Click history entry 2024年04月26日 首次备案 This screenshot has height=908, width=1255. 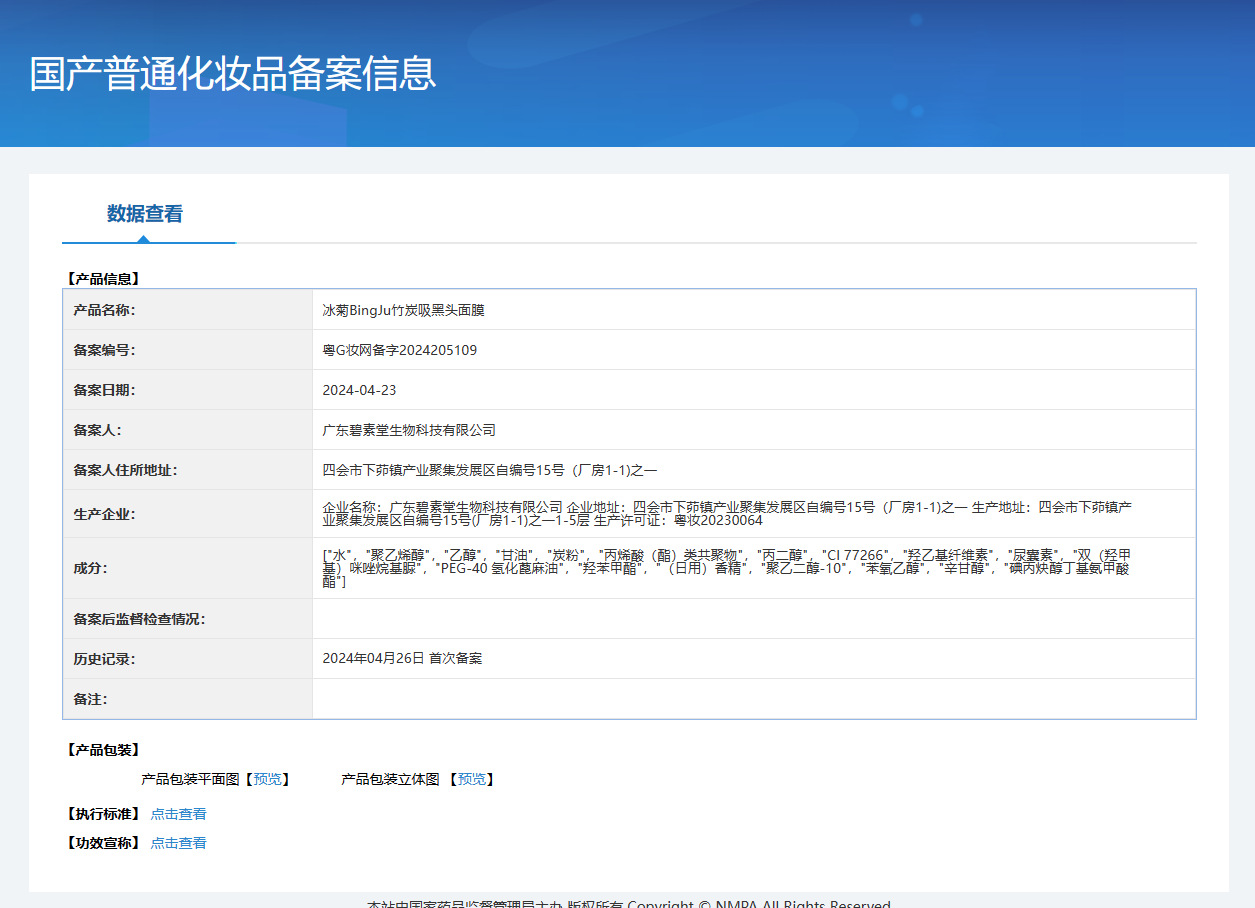coord(402,659)
